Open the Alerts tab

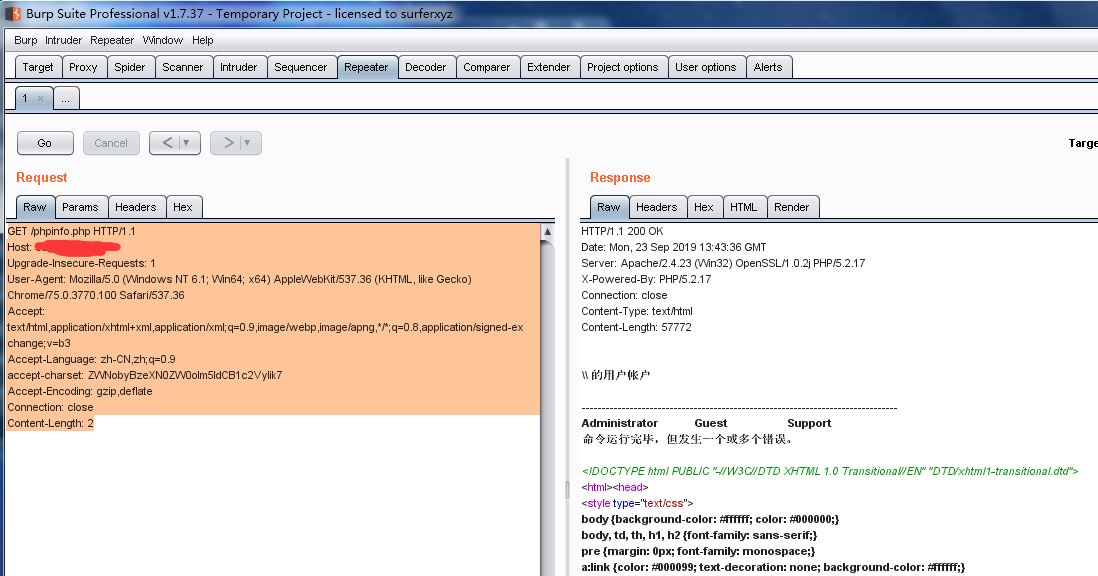(x=769, y=66)
